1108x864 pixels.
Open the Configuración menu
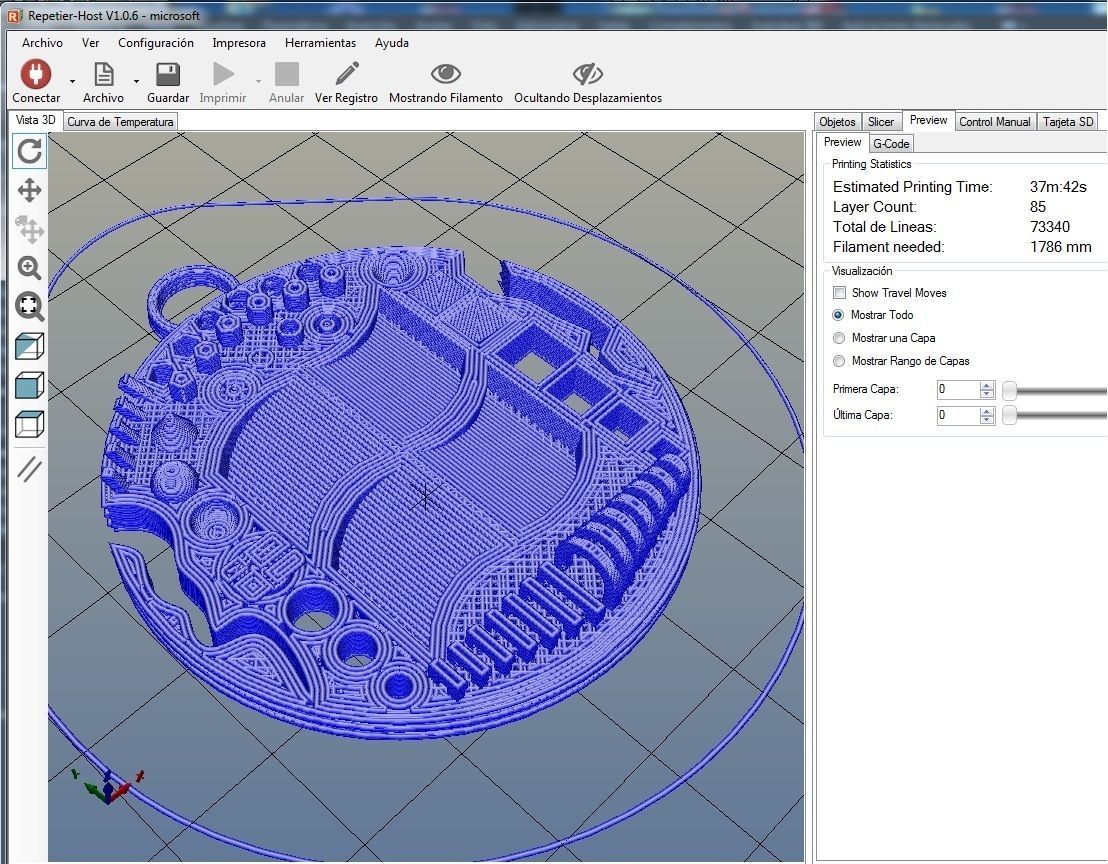(x=156, y=42)
